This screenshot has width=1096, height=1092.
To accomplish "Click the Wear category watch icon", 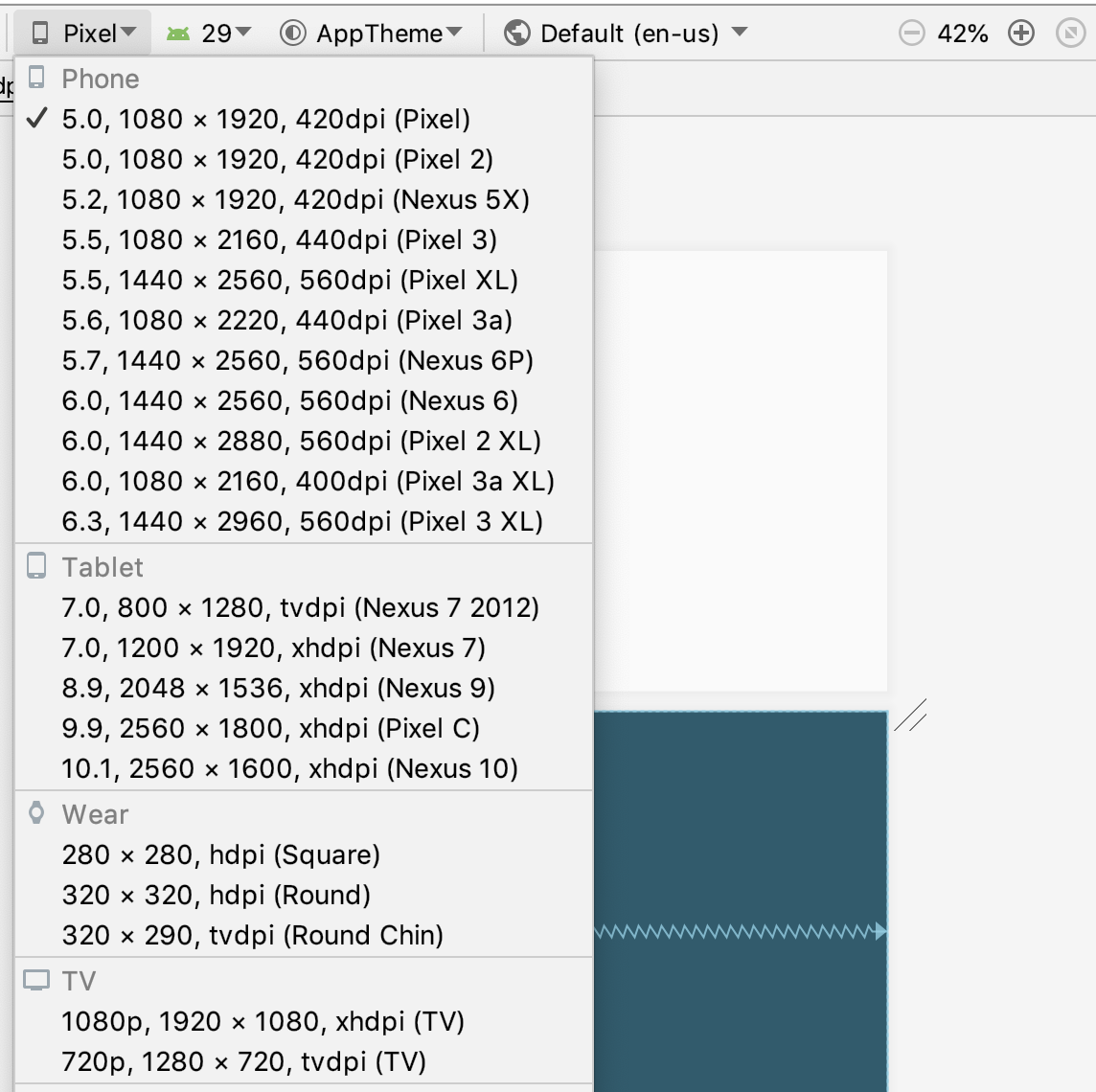I will [x=37, y=813].
